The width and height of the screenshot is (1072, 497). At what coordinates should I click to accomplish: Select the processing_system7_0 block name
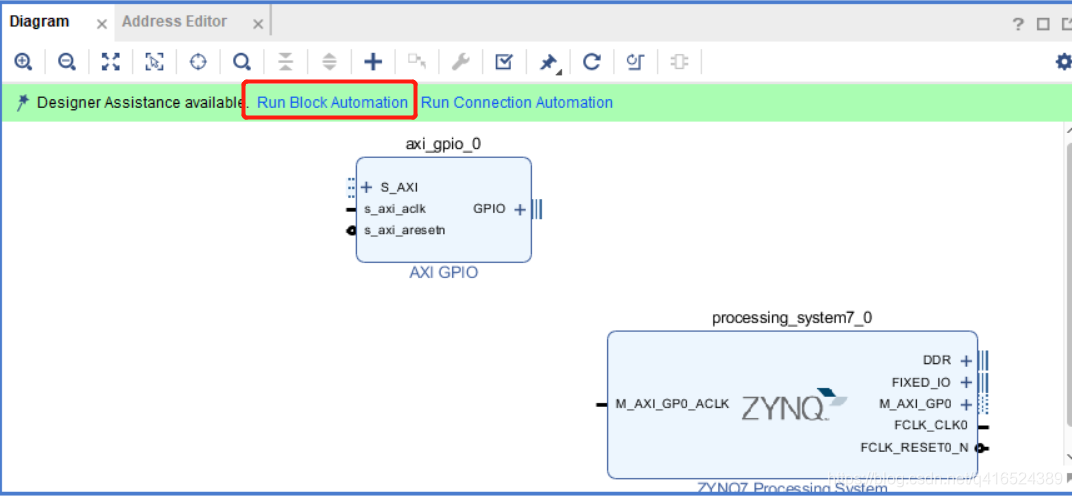pyautogui.click(x=792, y=318)
